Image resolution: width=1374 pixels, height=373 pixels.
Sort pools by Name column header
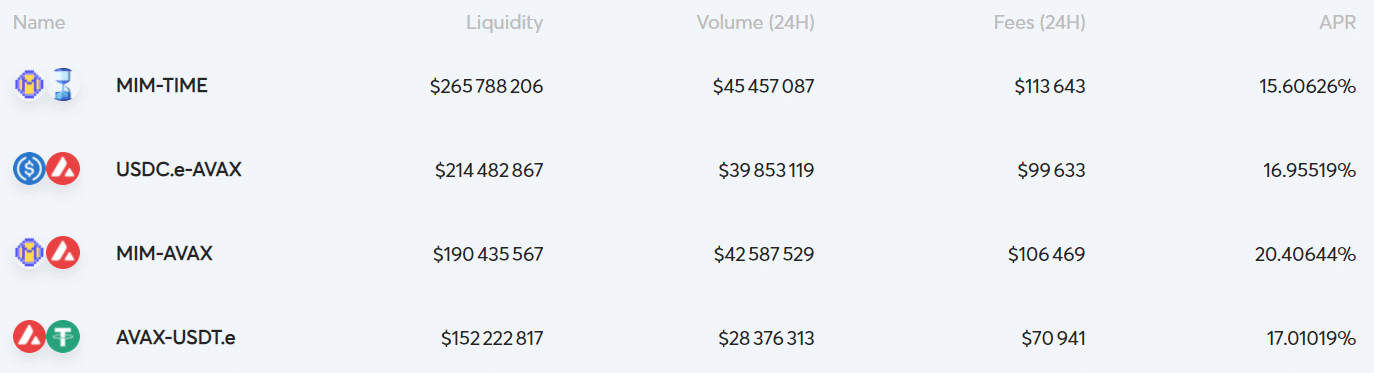point(39,22)
